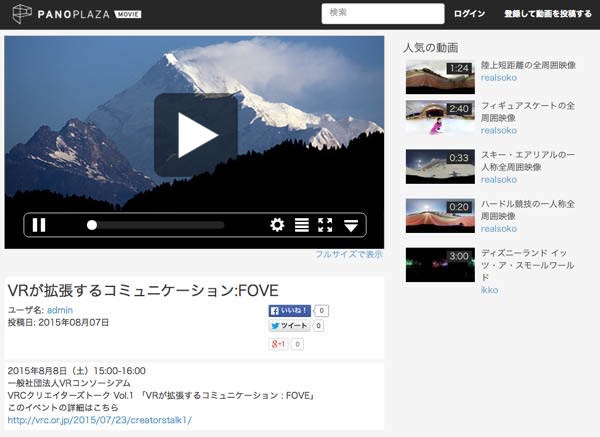Open realsoko link under フィギュアスケート video
Image resolution: width=600 pixels, height=437 pixels.
pos(499,130)
